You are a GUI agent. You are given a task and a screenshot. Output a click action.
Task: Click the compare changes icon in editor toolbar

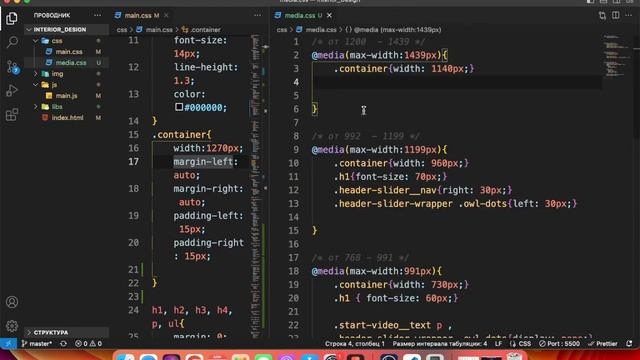602,16
